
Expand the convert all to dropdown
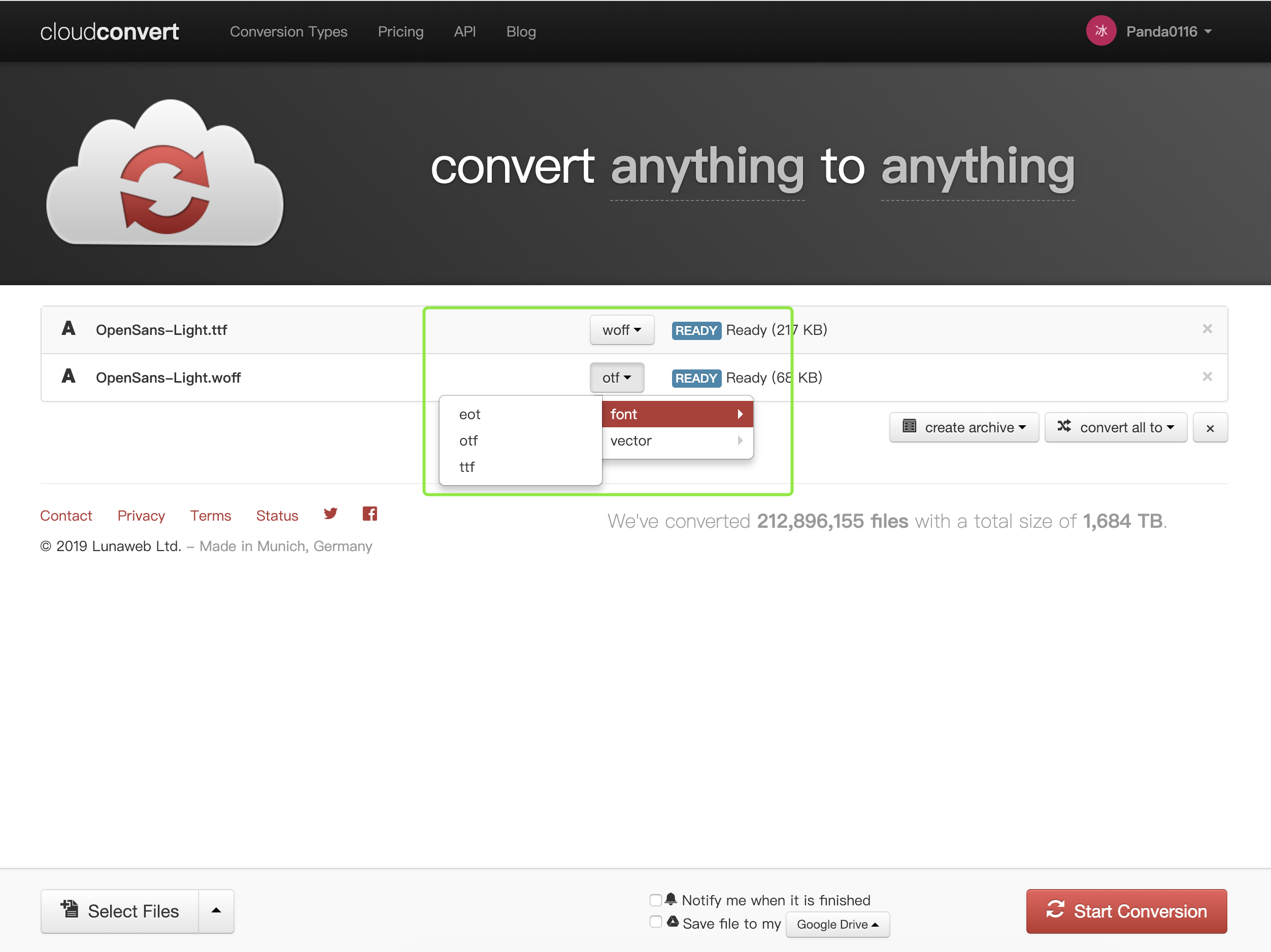pos(1115,427)
